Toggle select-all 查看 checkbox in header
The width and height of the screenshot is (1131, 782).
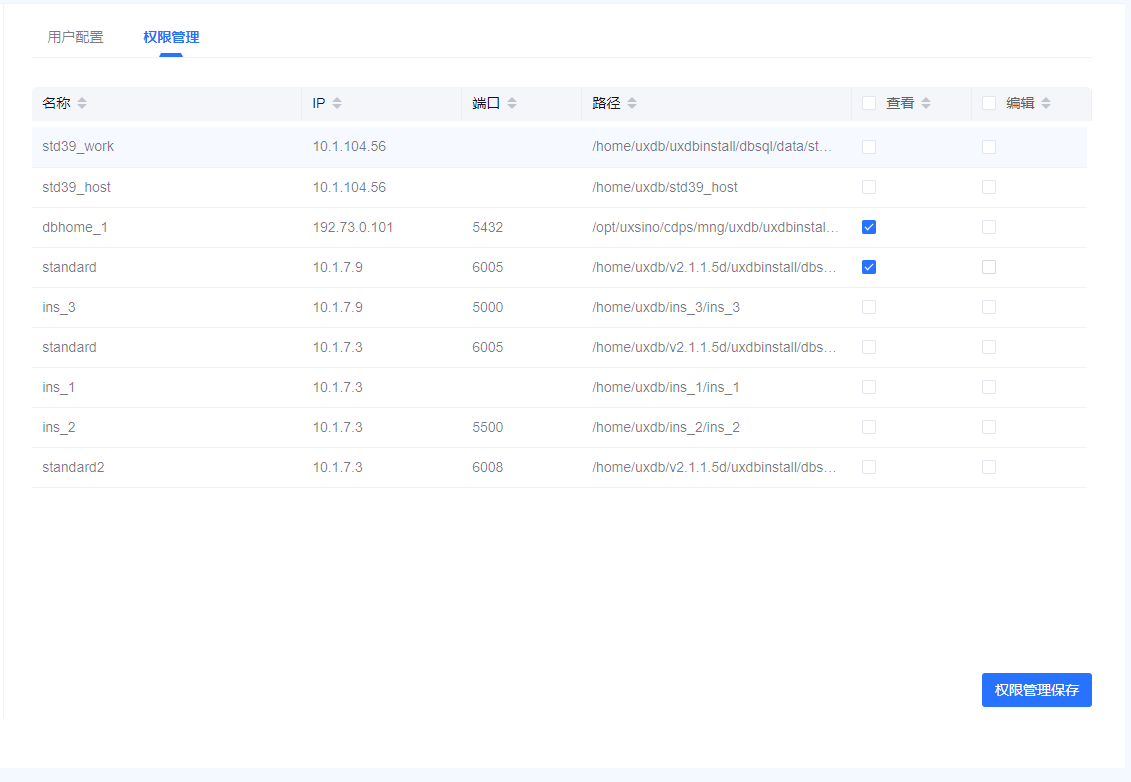(x=869, y=103)
